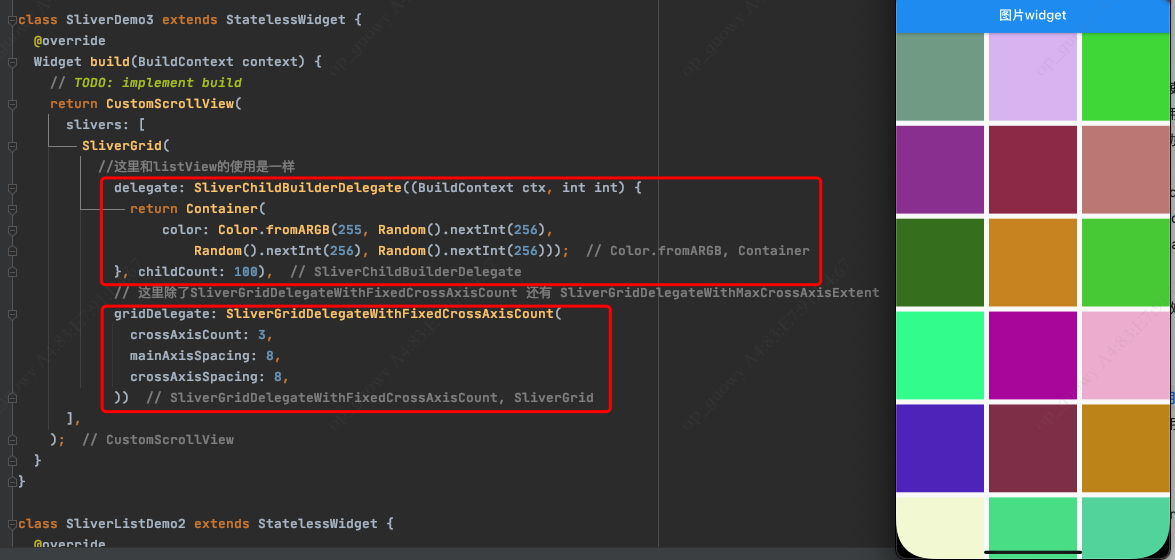Click 'return Container(' code line
1175x560 pixels.
coord(197,208)
